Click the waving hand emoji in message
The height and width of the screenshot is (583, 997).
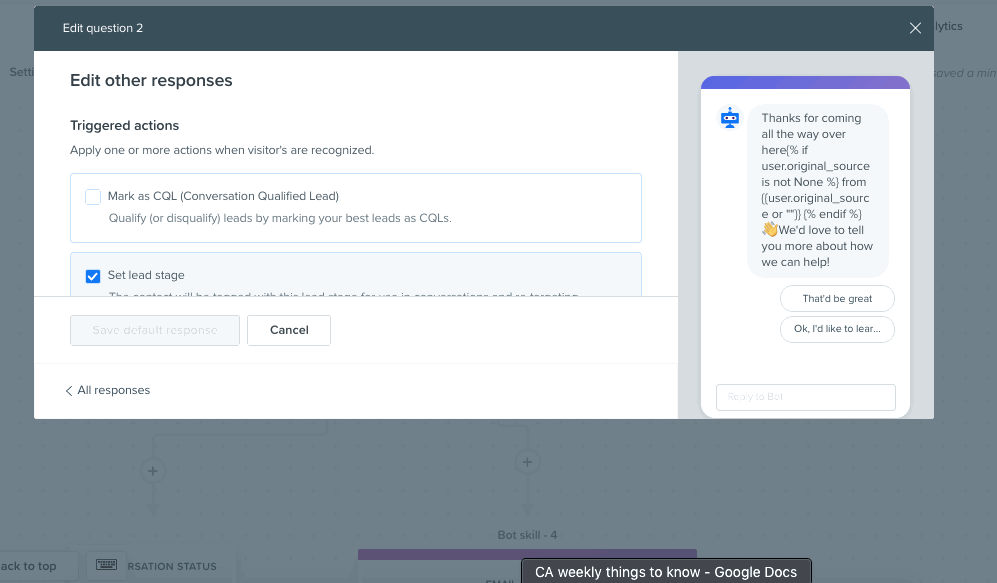click(x=770, y=230)
